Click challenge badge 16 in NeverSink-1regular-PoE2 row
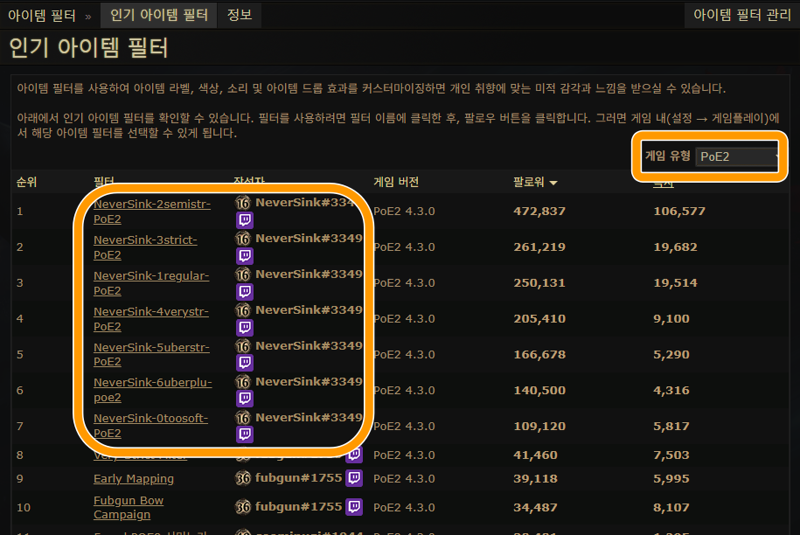Screen dimensions: 800x535 [243, 274]
